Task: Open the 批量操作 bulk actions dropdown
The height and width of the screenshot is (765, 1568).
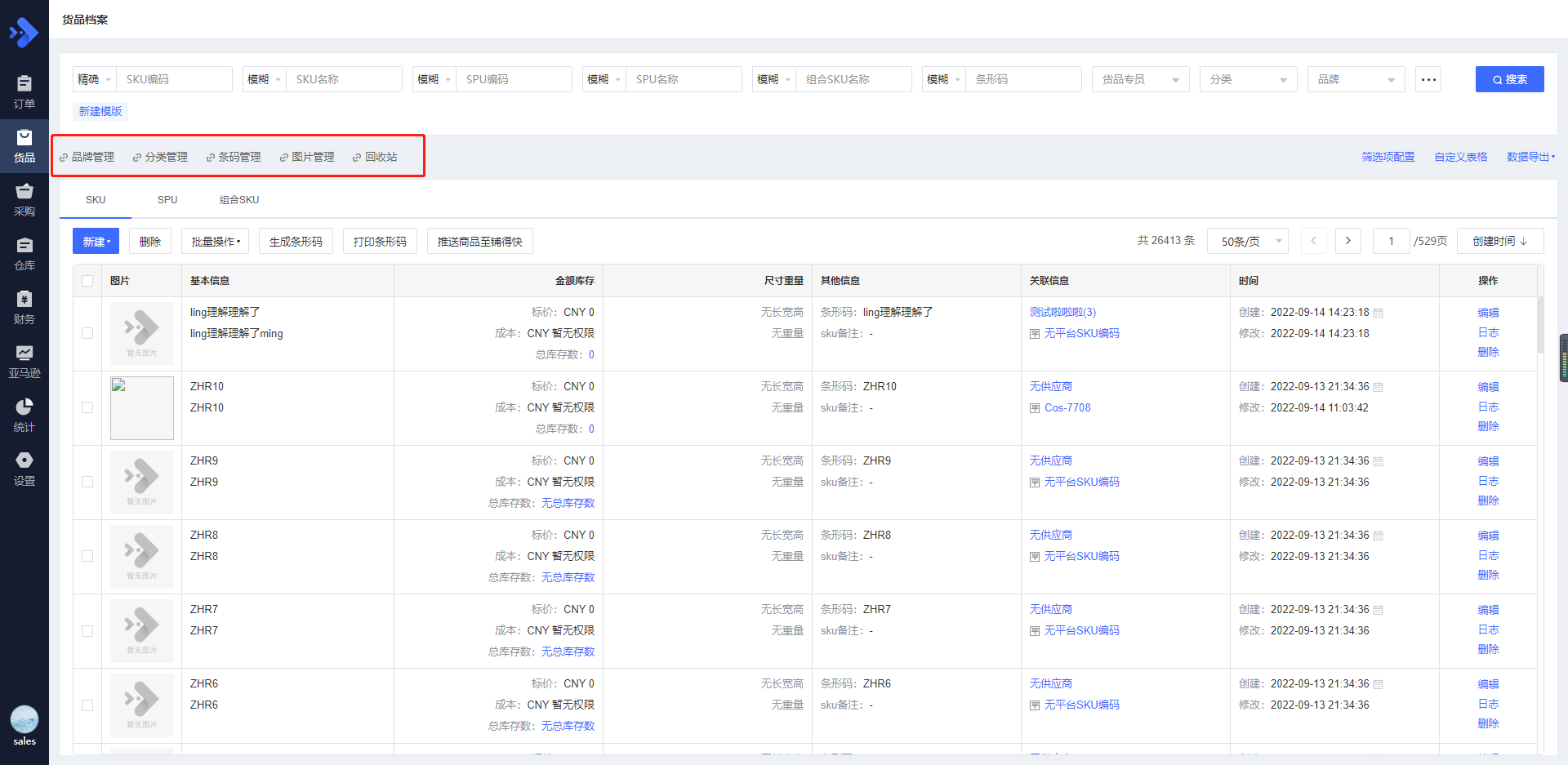Action: pos(216,241)
